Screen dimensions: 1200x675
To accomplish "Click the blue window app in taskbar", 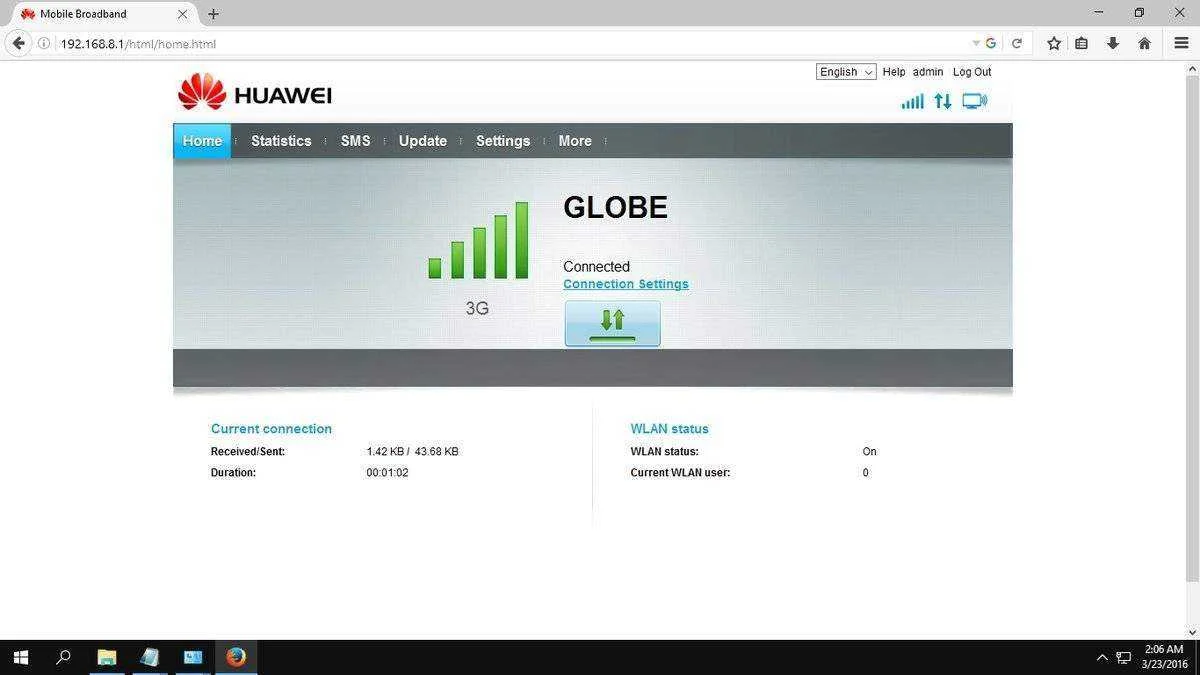I will (193, 657).
